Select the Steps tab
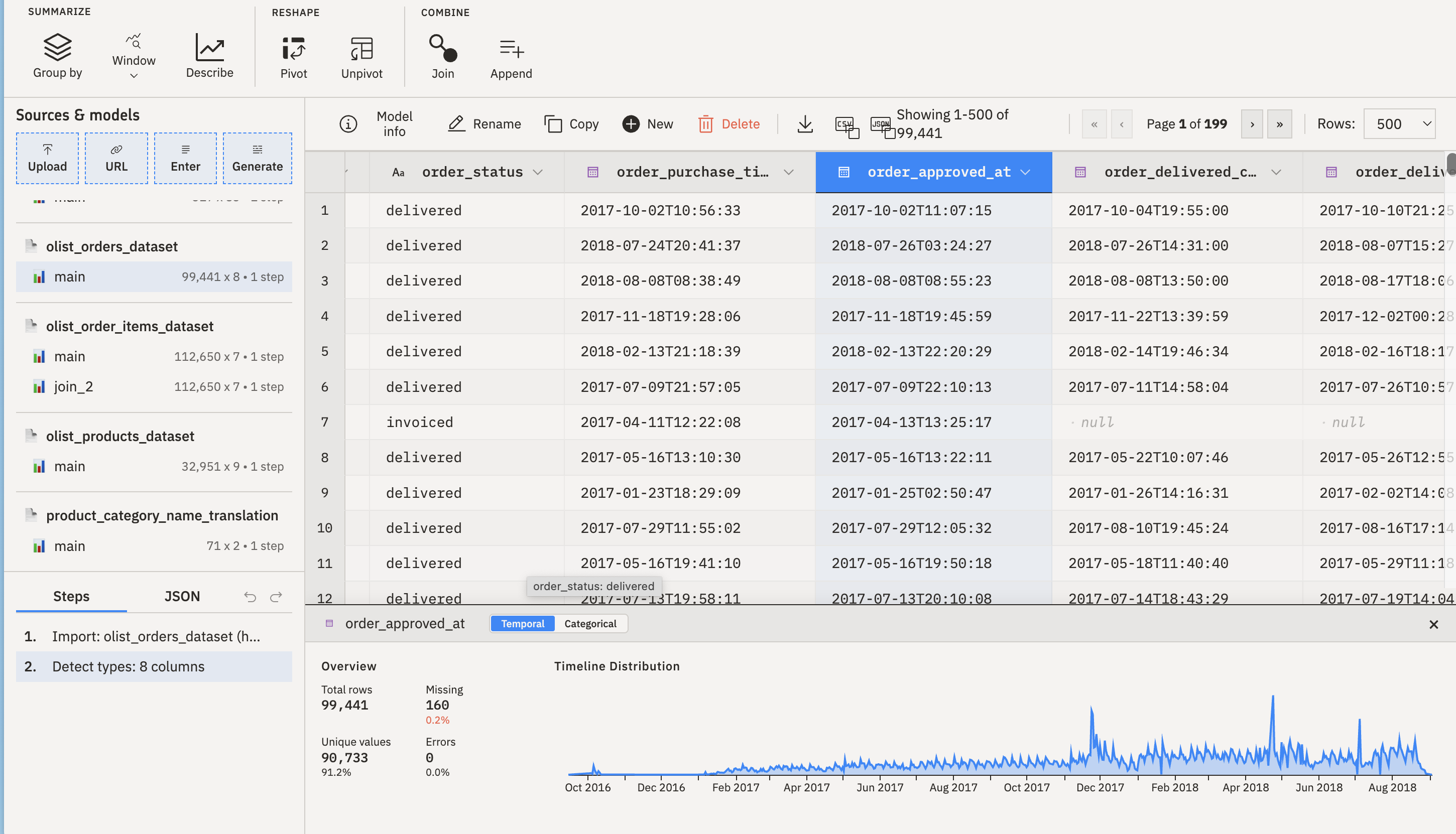The height and width of the screenshot is (834, 1456). click(x=71, y=596)
